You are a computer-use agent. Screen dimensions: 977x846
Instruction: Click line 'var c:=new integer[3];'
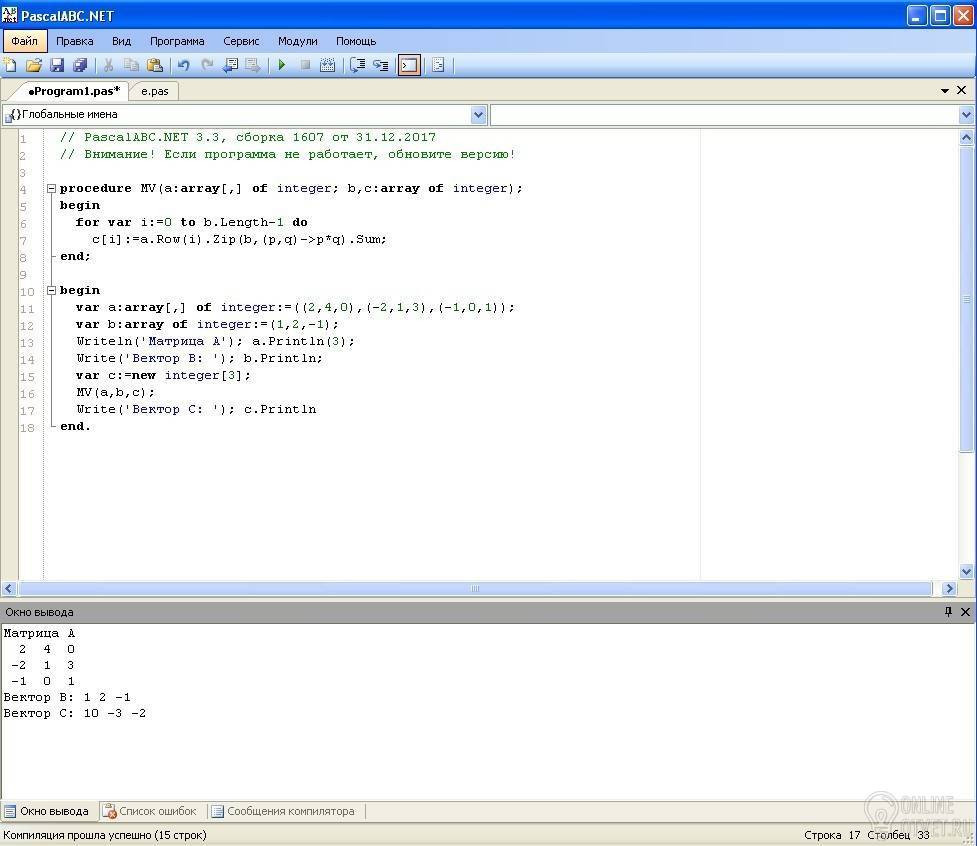(x=163, y=375)
